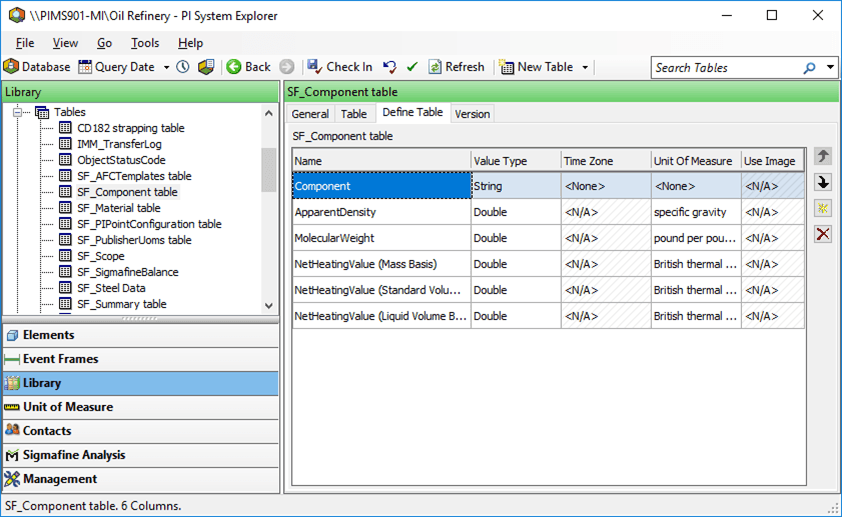842x517 pixels.
Task: Click the clock time icon in toolbar
Action: click(183, 67)
